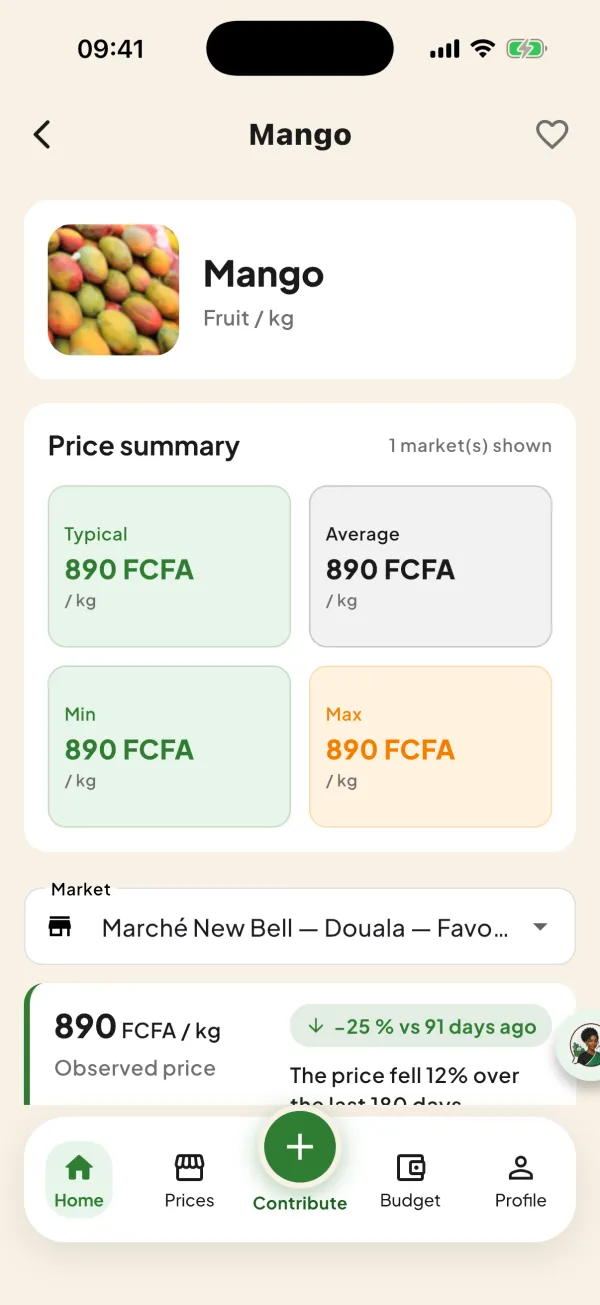This screenshot has height=1305, width=600.
Task: Tap the store icon in Market field
Action: 61,927
